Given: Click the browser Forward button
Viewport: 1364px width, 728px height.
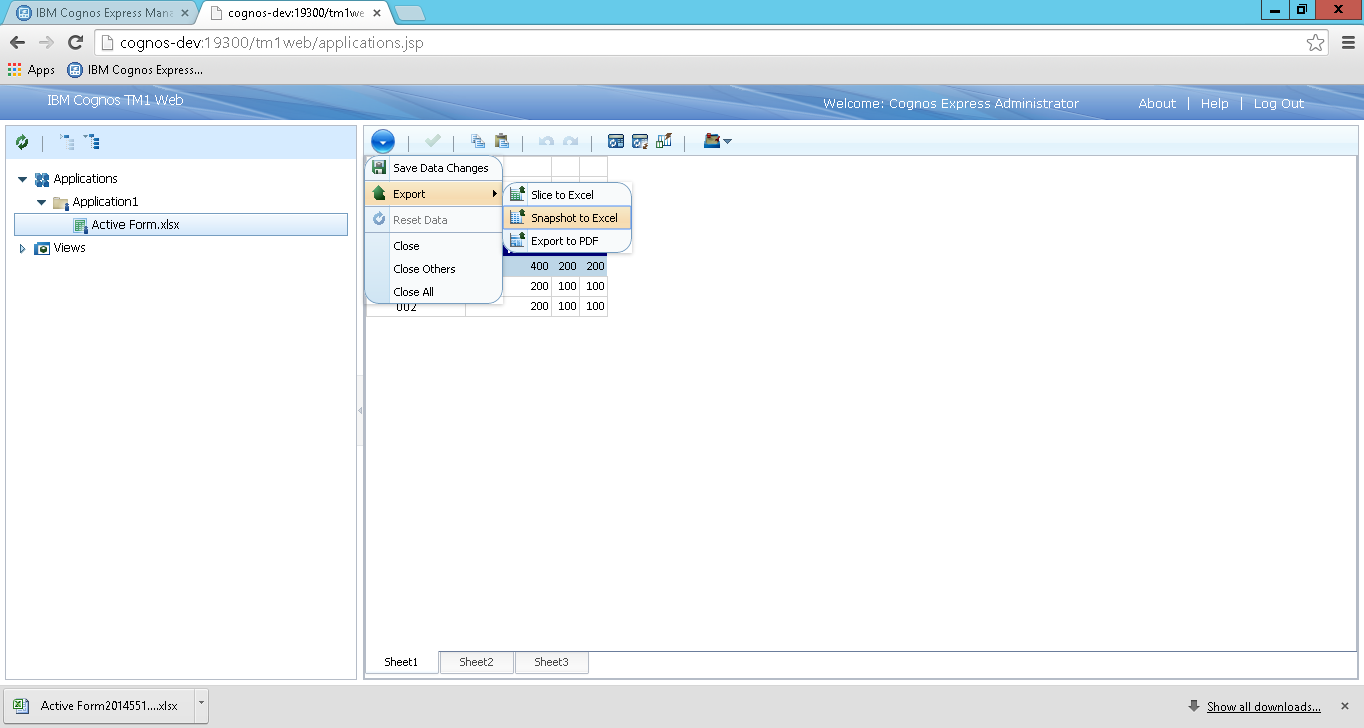Looking at the screenshot, I should 46,42.
